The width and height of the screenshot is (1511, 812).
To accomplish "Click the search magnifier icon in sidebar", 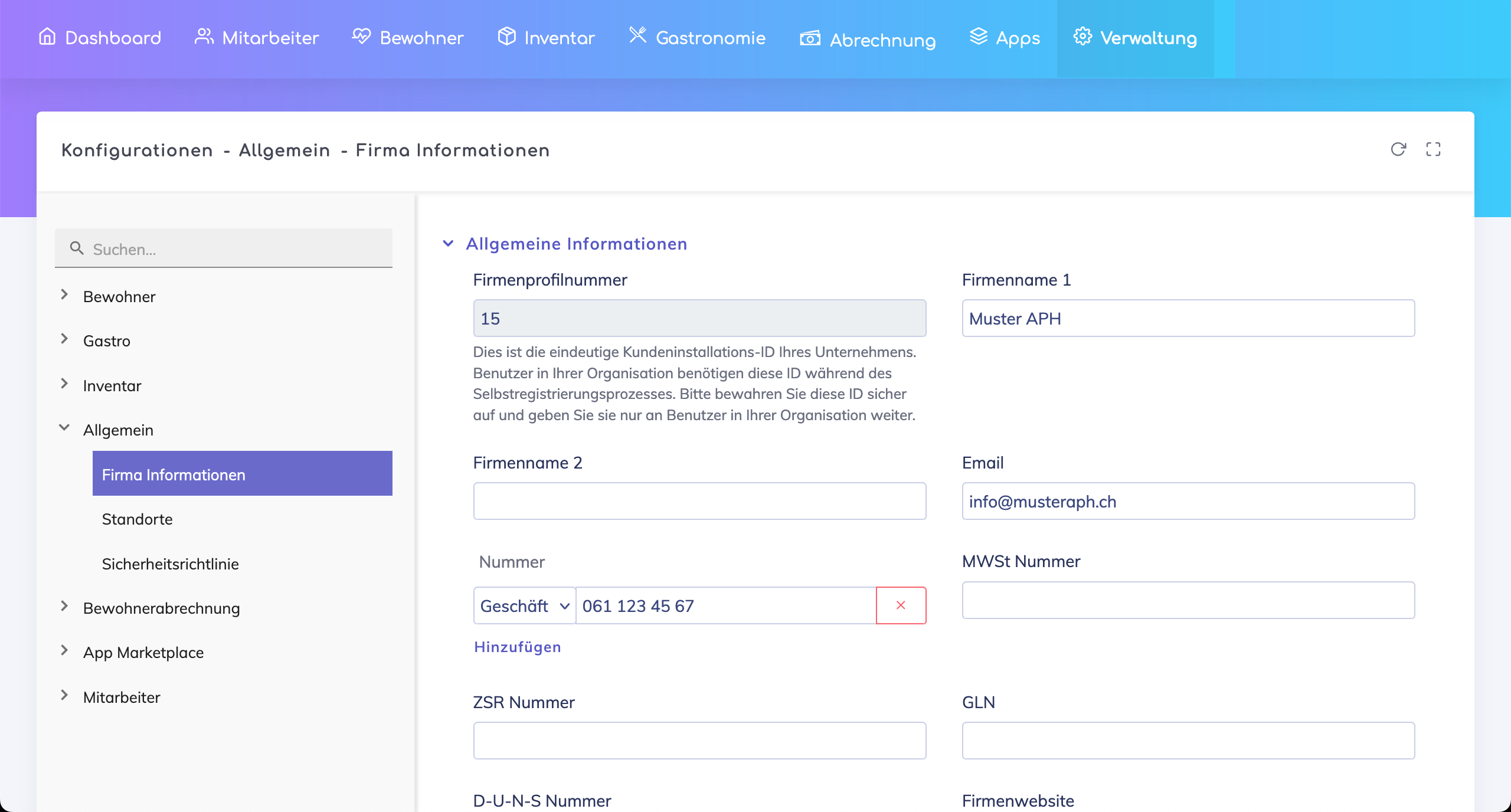I will click(x=77, y=248).
